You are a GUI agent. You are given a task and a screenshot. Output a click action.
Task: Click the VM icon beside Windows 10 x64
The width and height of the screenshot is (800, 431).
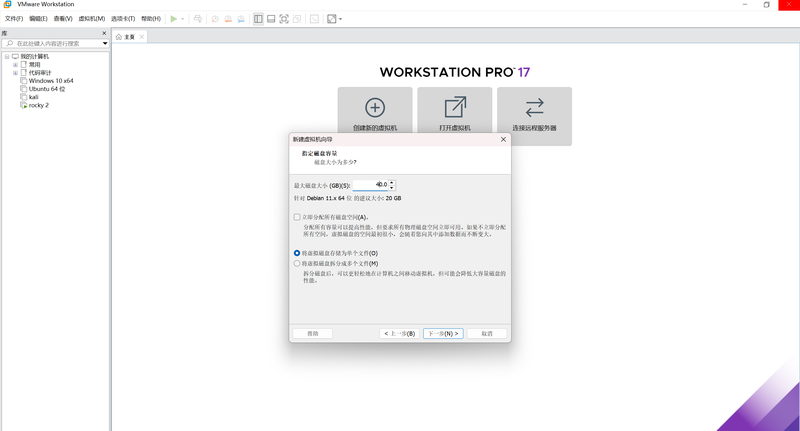pyautogui.click(x=23, y=81)
